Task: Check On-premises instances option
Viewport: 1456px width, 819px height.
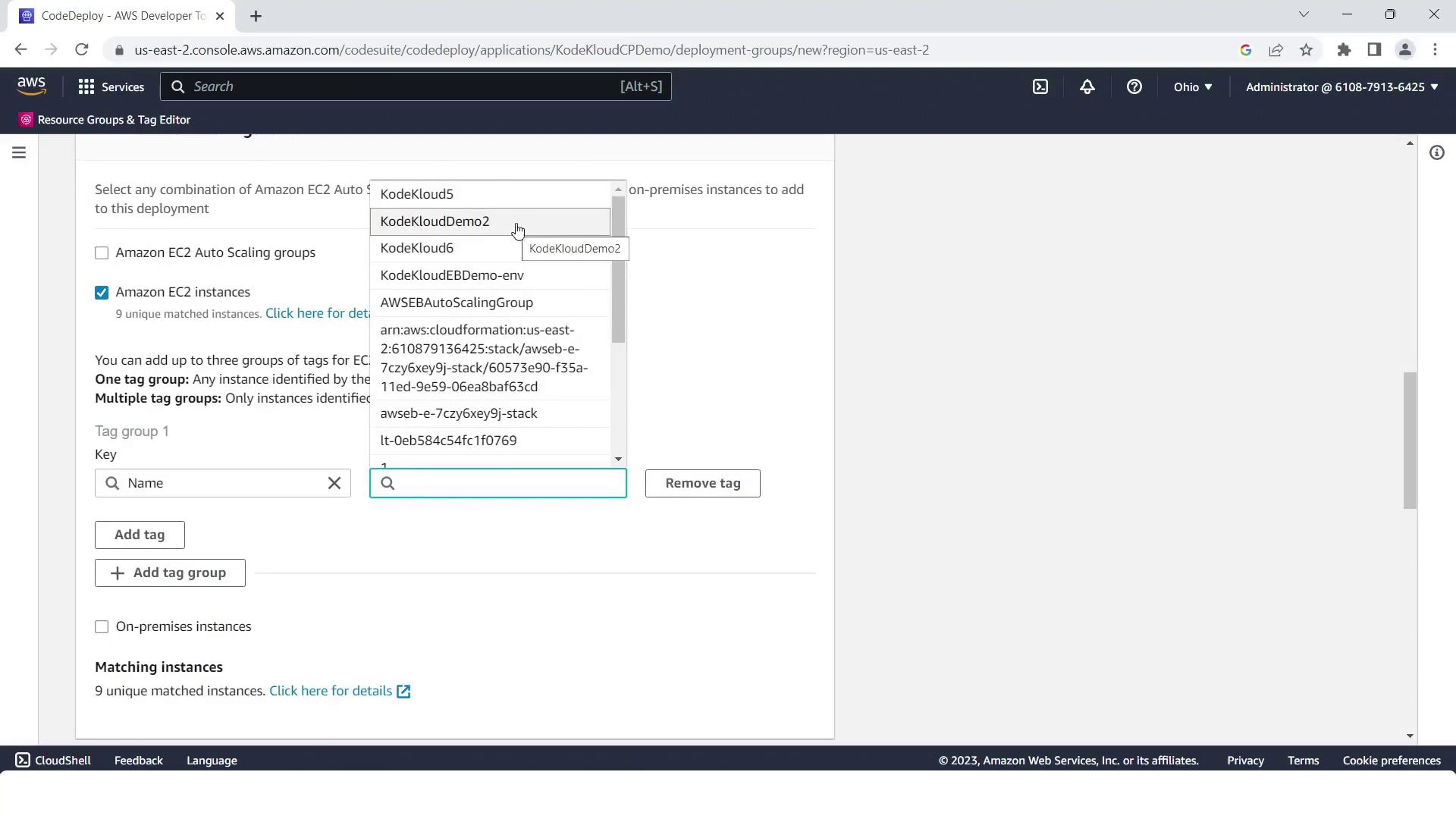Action: click(102, 627)
